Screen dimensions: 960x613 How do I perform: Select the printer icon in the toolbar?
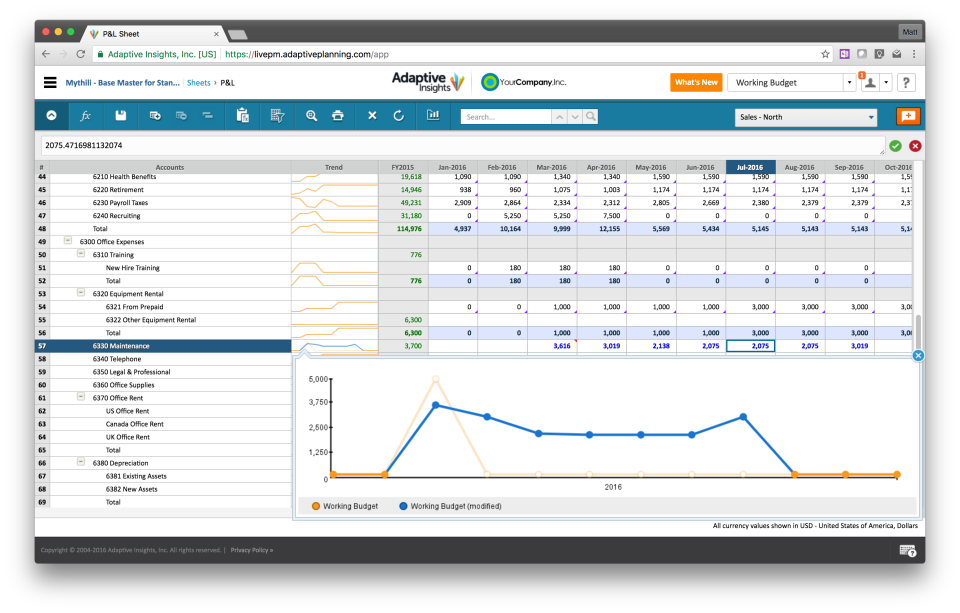pos(339,116)
